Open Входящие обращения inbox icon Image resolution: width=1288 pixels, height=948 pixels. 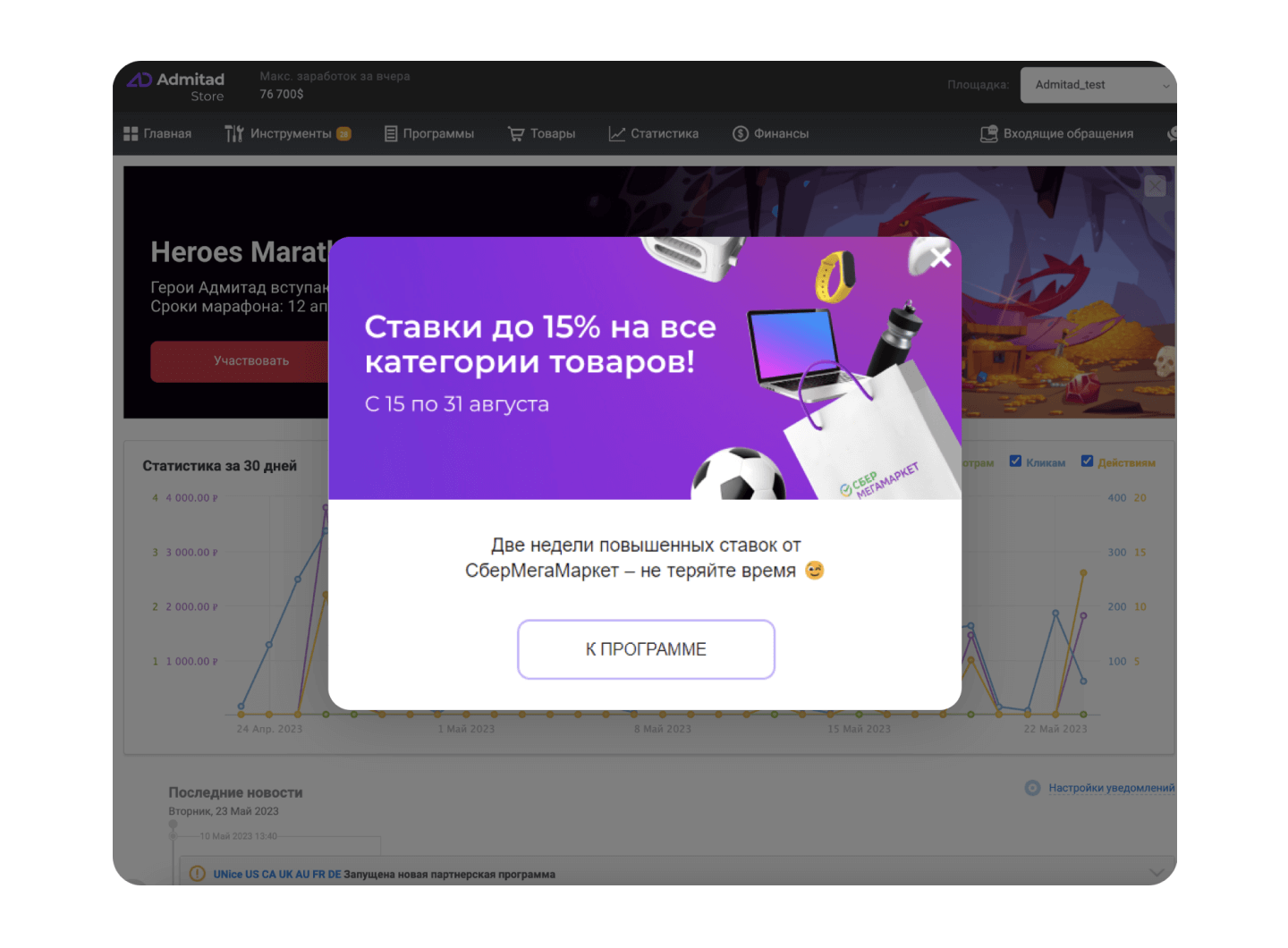[x=988, y=133]
